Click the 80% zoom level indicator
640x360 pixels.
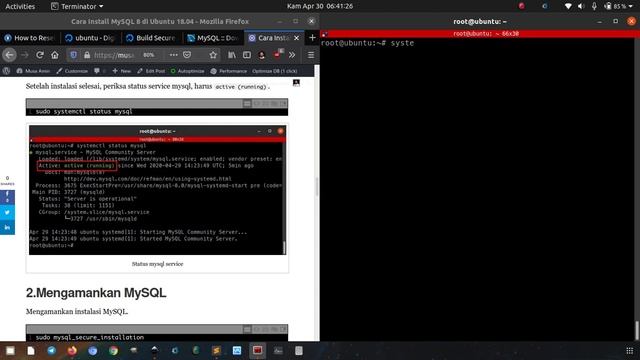[x=149, y=55]
